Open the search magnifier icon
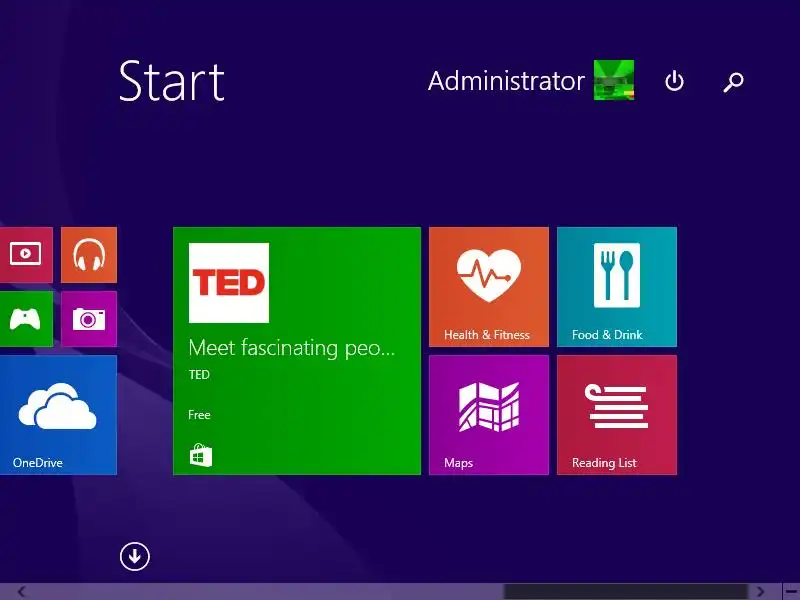 pos(733,82)
